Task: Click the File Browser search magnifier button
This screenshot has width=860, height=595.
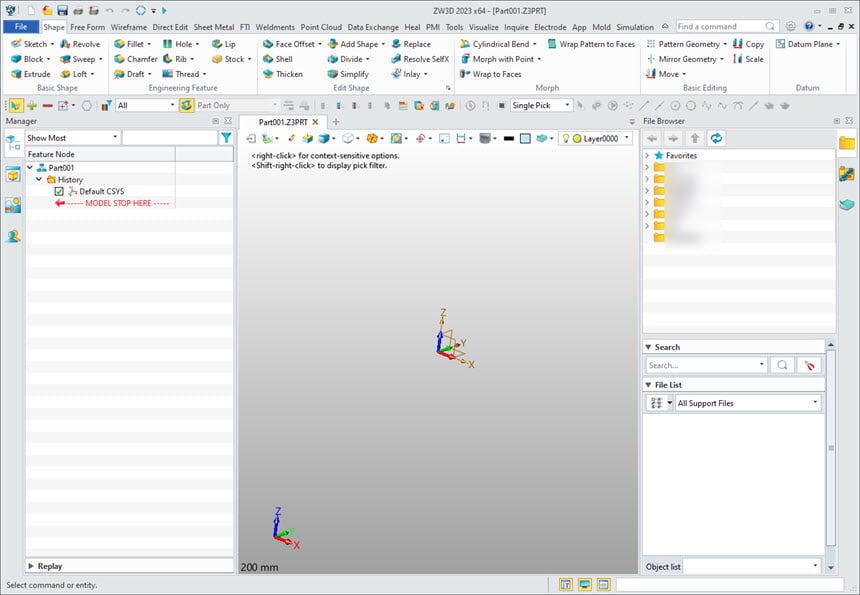Action: tap(782, 365)
